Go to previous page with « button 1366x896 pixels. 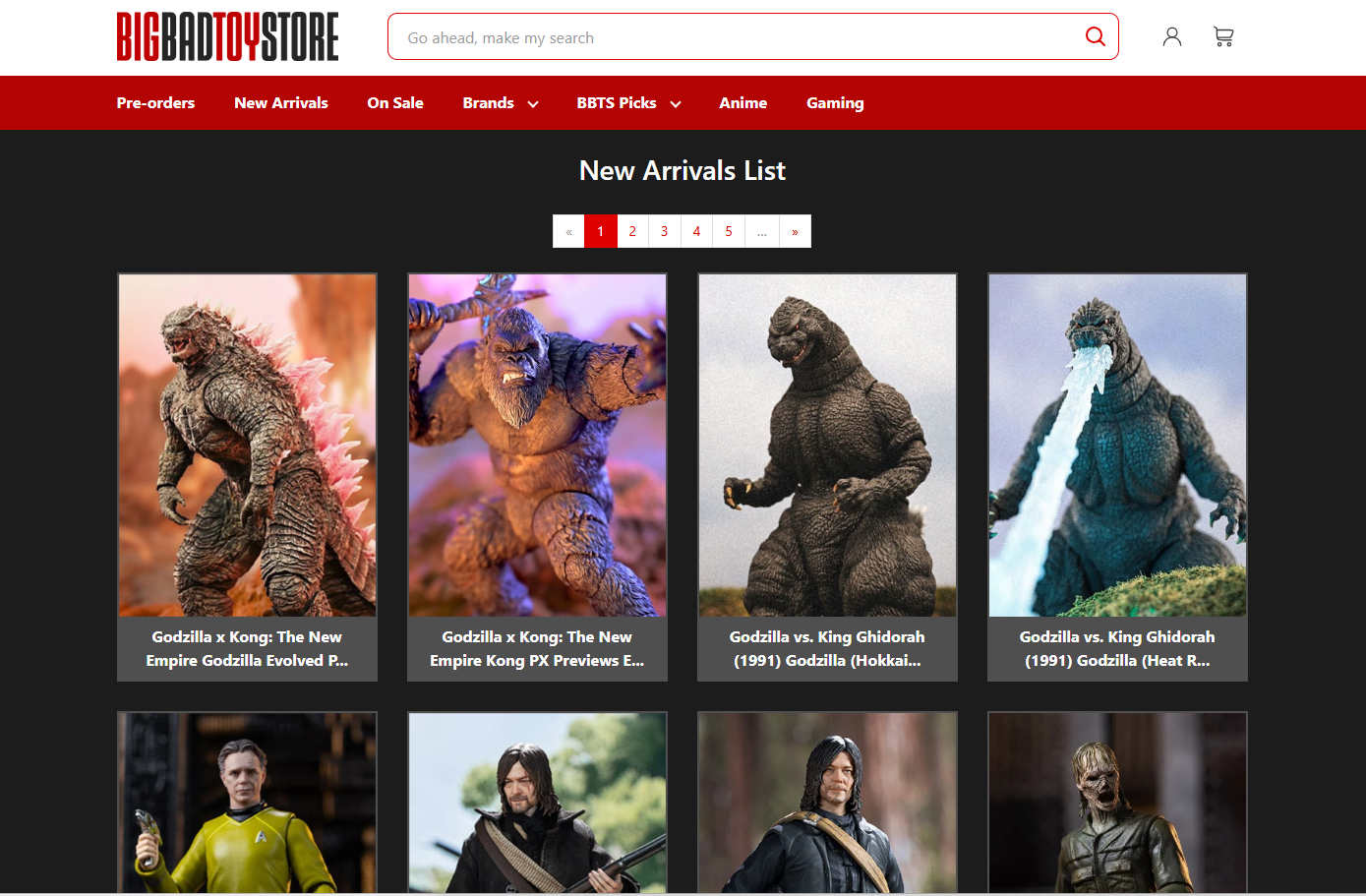point(568,231)
